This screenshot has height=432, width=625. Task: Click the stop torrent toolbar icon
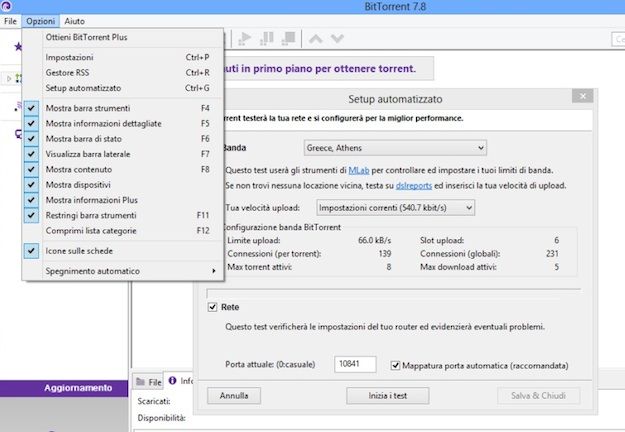[x=288, y=39]
